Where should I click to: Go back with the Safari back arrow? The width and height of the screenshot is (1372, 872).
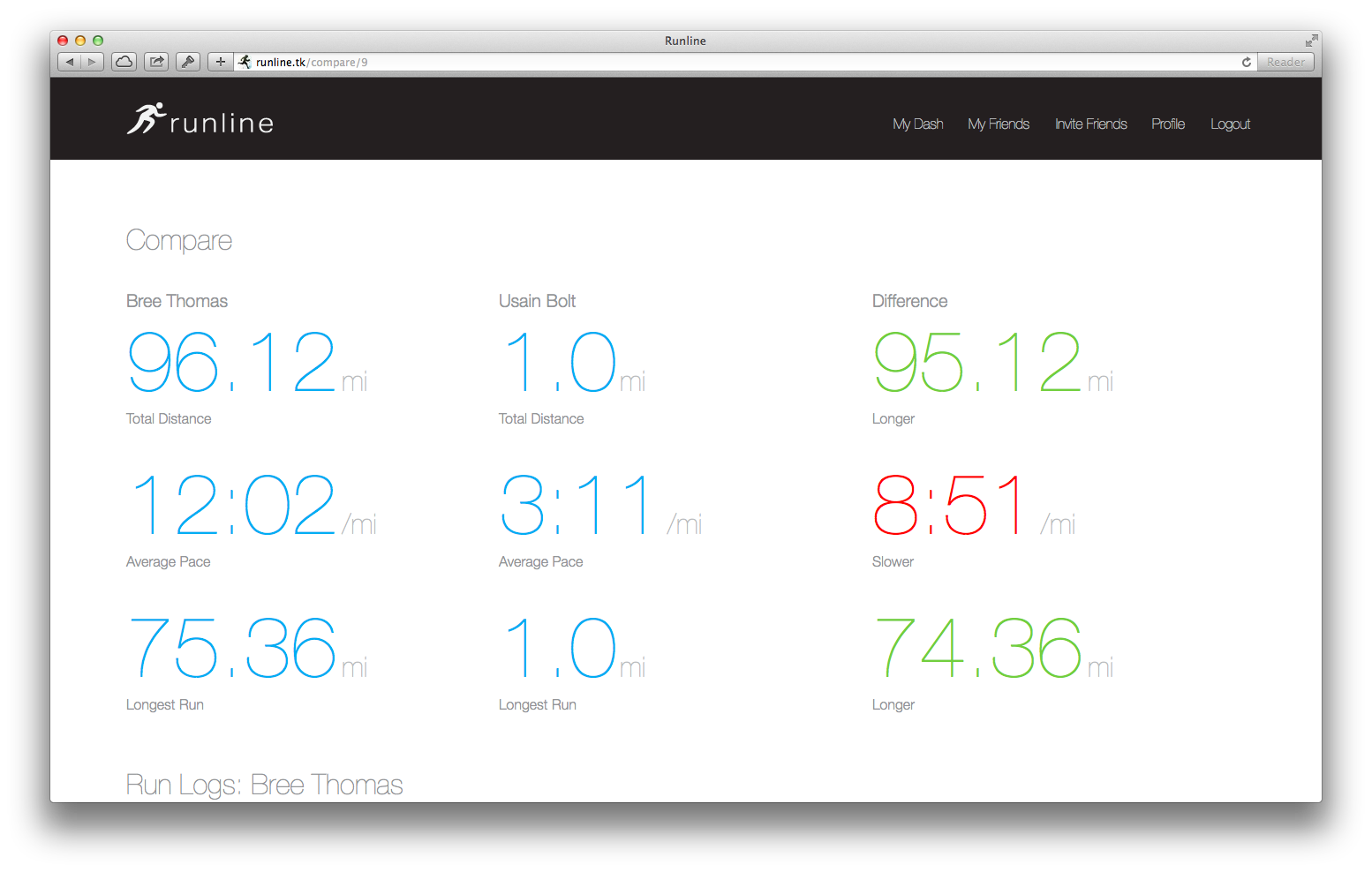coord(70,62)
